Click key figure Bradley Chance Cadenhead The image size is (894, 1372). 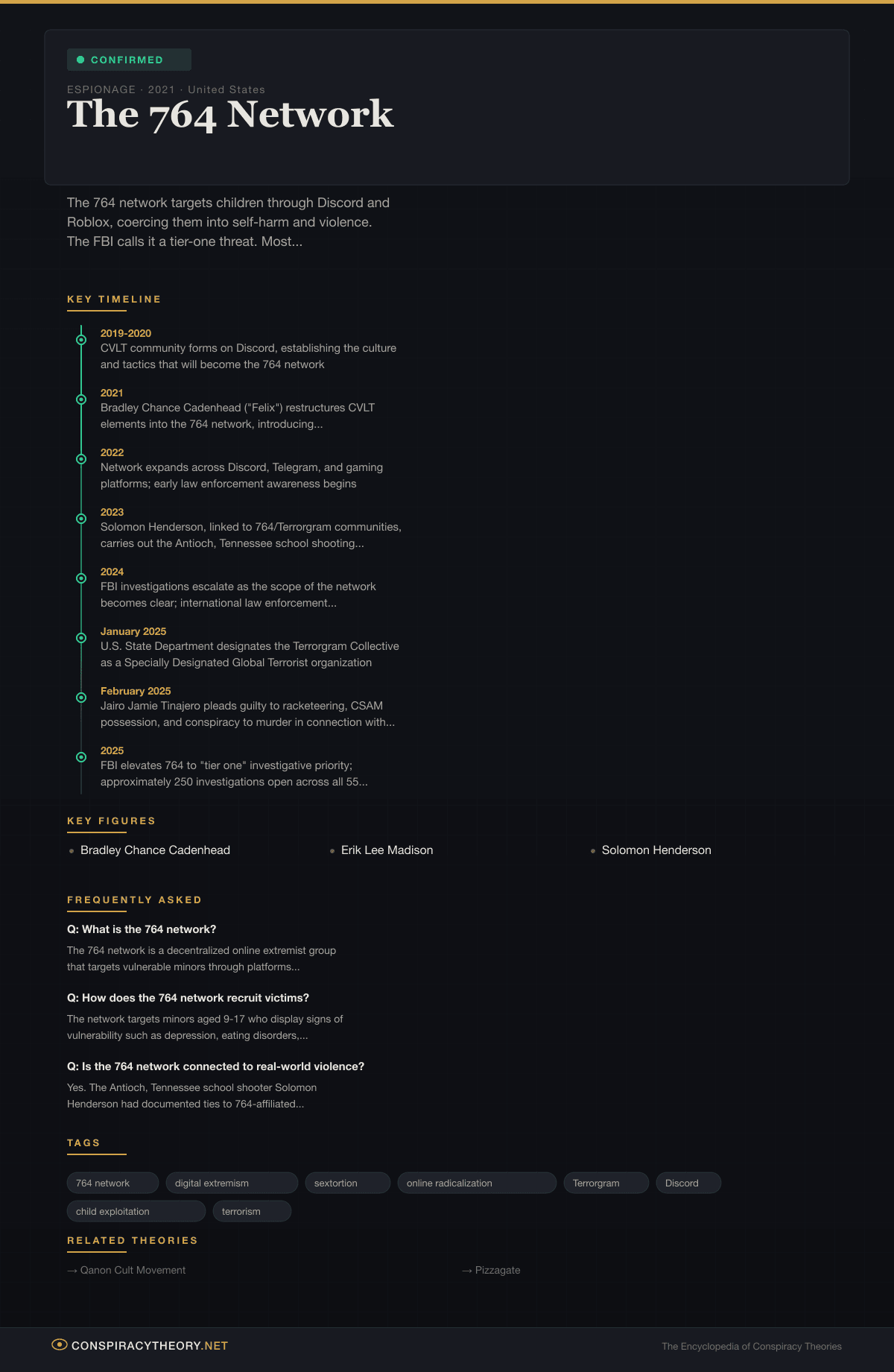[155, 850]
